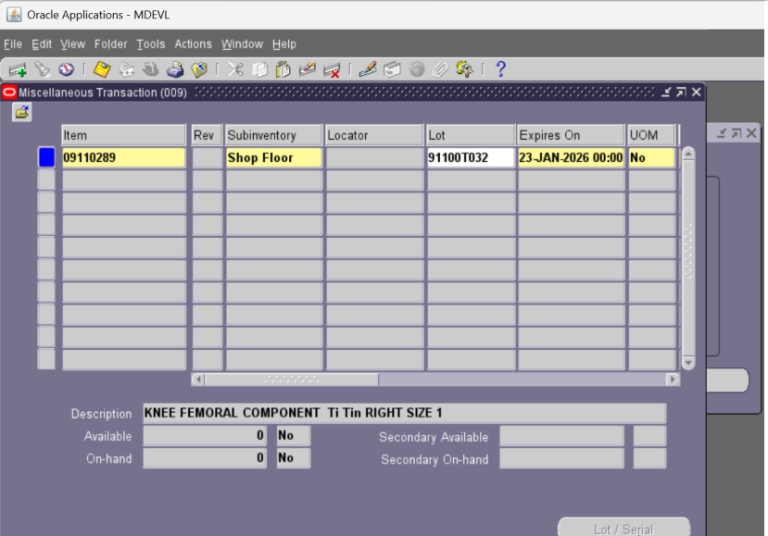Click the Java icon in the Oracle Applications title bar
The width and height of the screenshot is (768, 536).
tap(14, 15)
